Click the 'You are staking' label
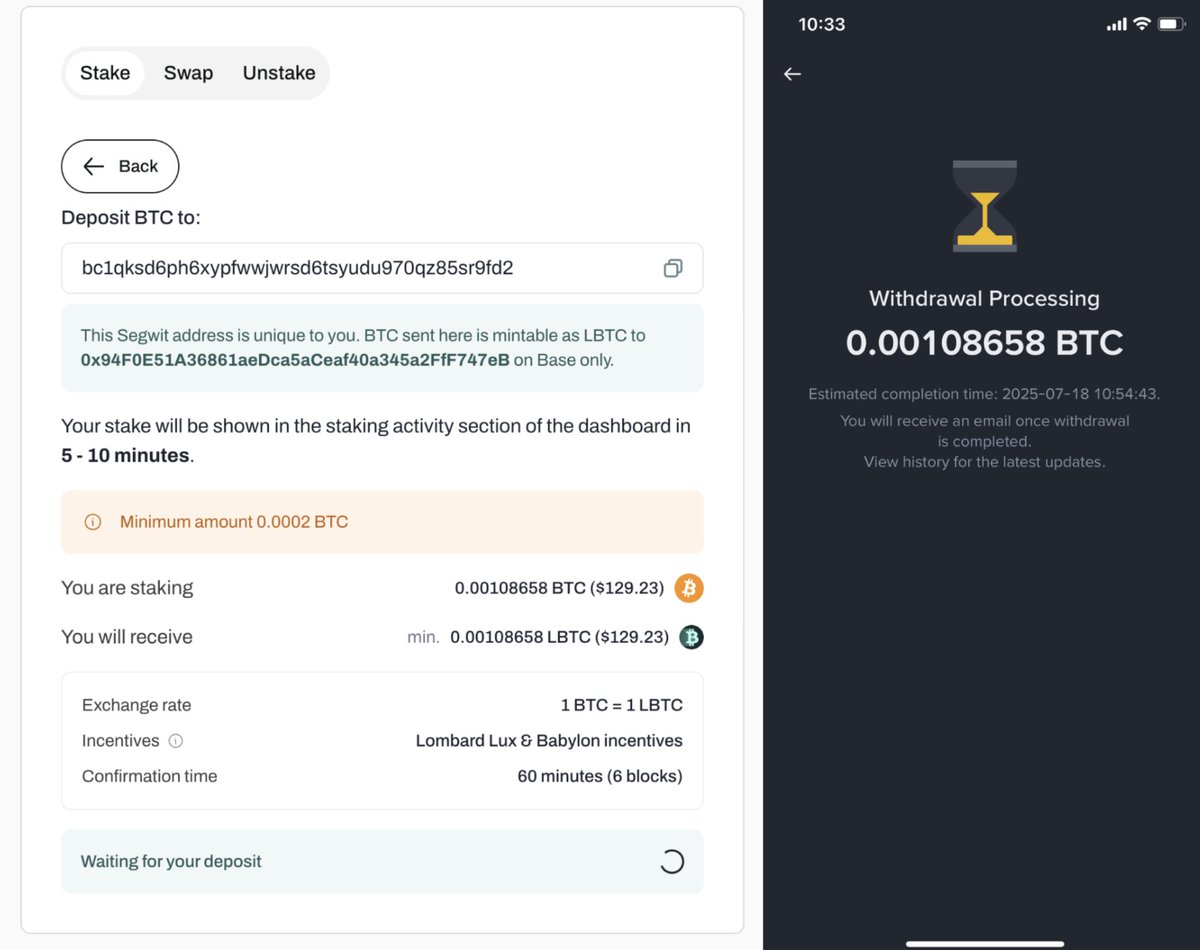The width and height of the screenshot is (1200, 950). tap(127, 588)
